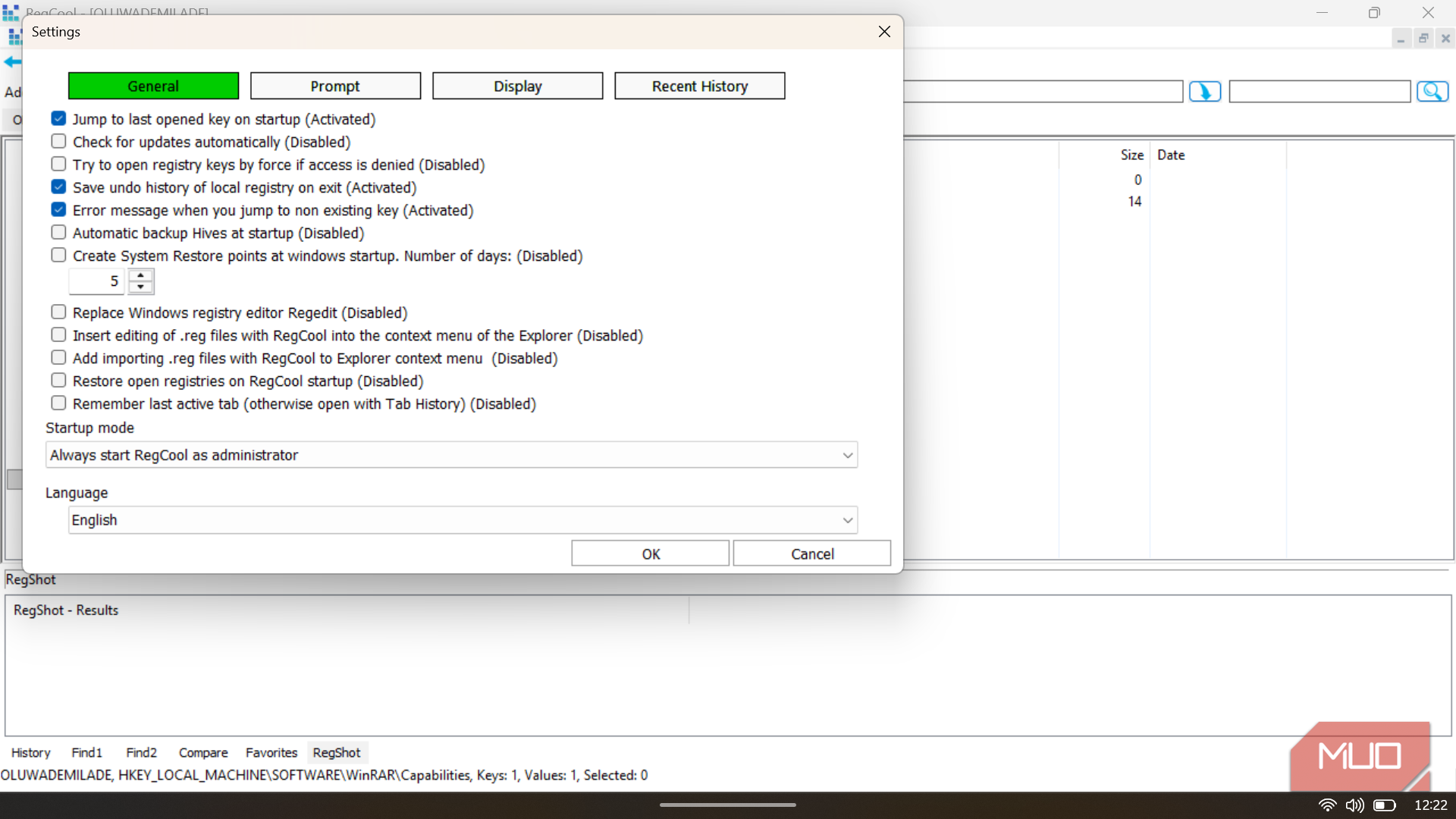This screenshot has height=819, width=1456.
Task: Enable Restore open registries on RegCool startup
Action: (58, 380)
